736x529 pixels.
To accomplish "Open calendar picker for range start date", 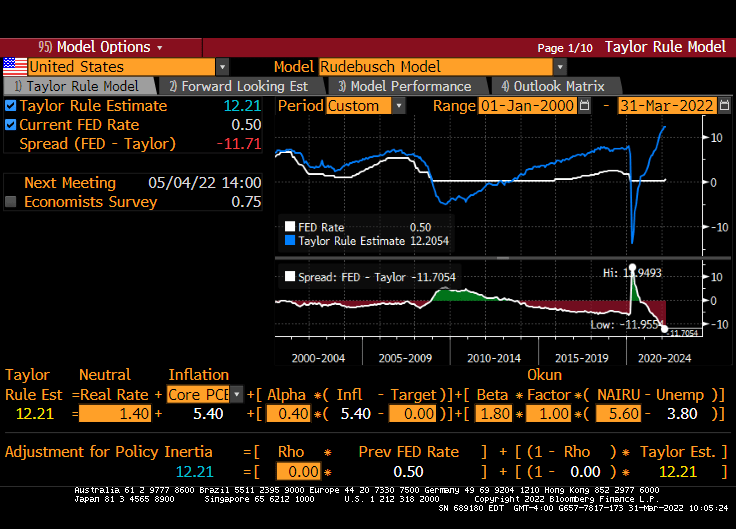I will coord(585,105).
